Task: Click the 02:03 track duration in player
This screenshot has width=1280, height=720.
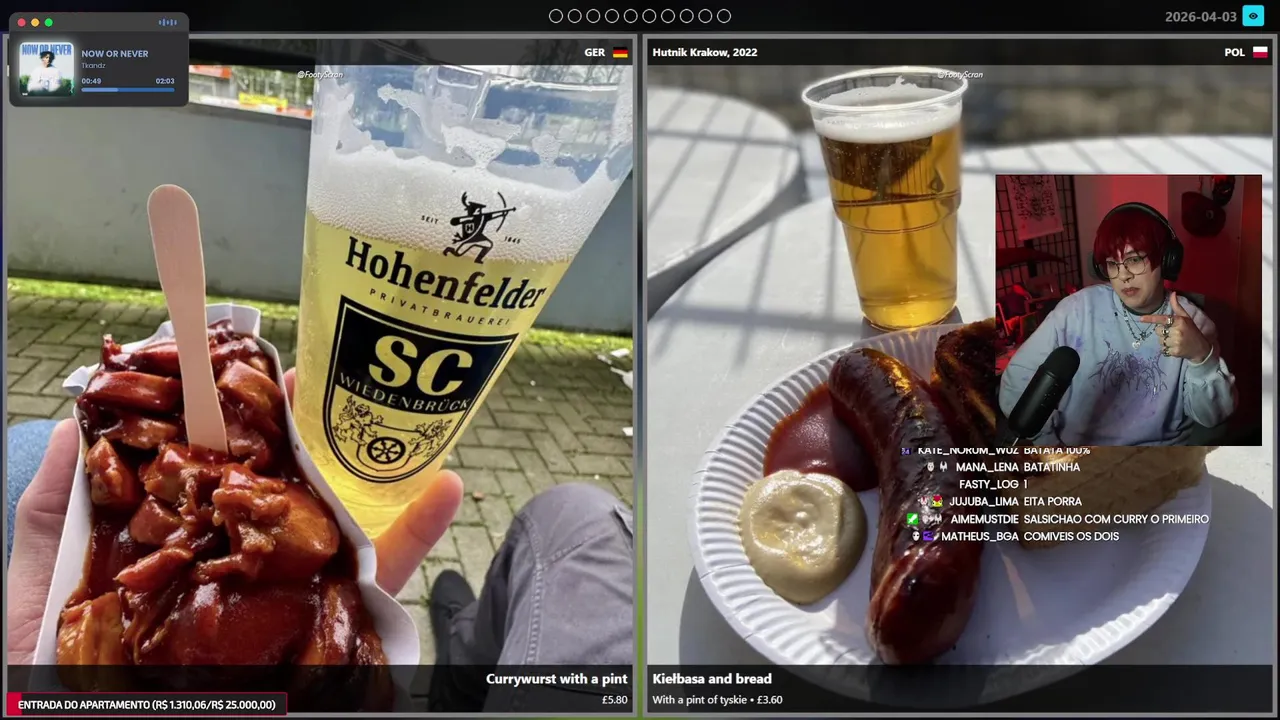Action: tap(165, 81)
